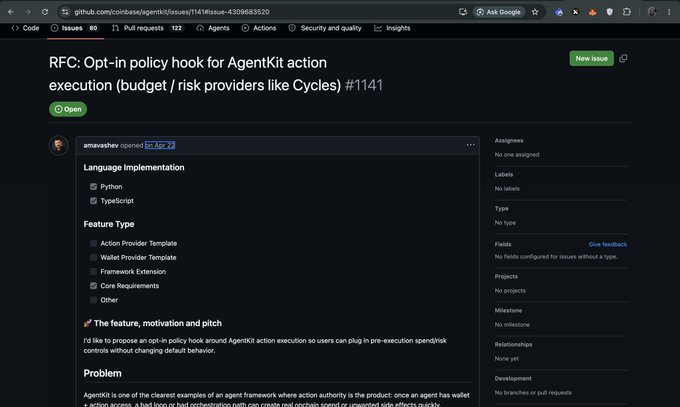Toggle Wallet Provider Template checkbox
Image resolution: width=680 pixels, height=407 pixels.
pyautogui.click(x=93, y=257)
